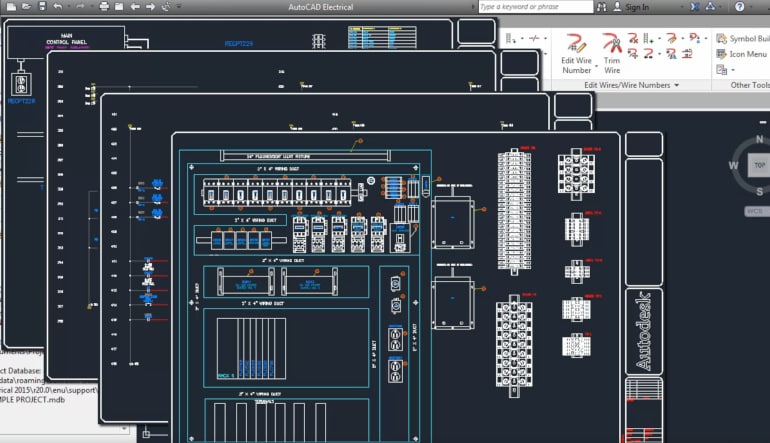Open a file using the Open folder icon

[x=27, y=7]
